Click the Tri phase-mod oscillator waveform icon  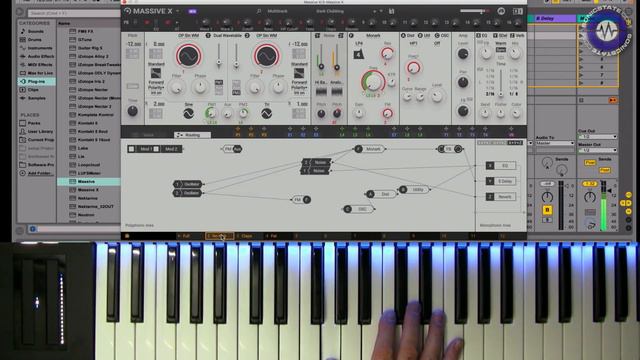[267, 113]
